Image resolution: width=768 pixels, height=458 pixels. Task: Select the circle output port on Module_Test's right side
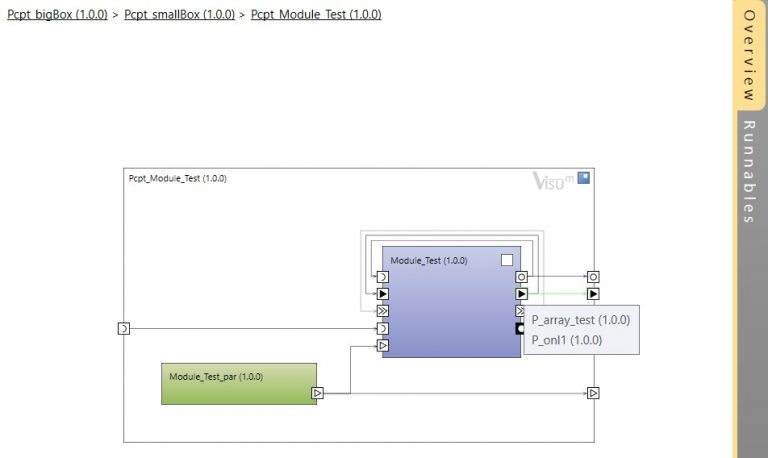point(521,277)
